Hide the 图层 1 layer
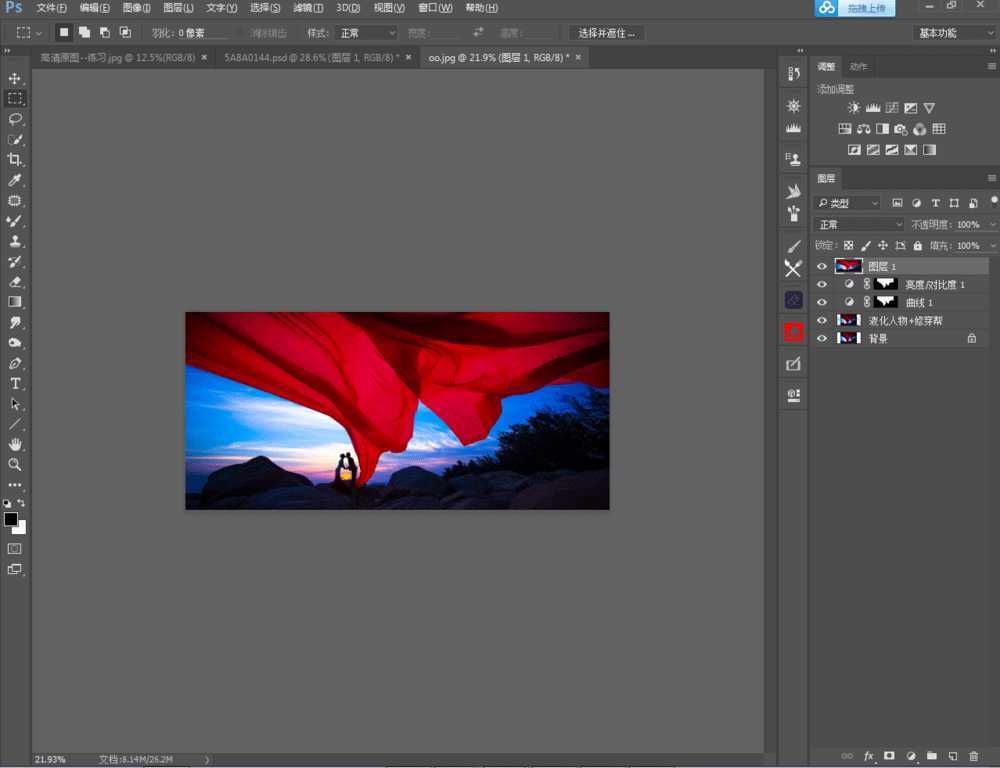Image resolution: width=1000 pixels, height=768 pixels. point(822,266)
